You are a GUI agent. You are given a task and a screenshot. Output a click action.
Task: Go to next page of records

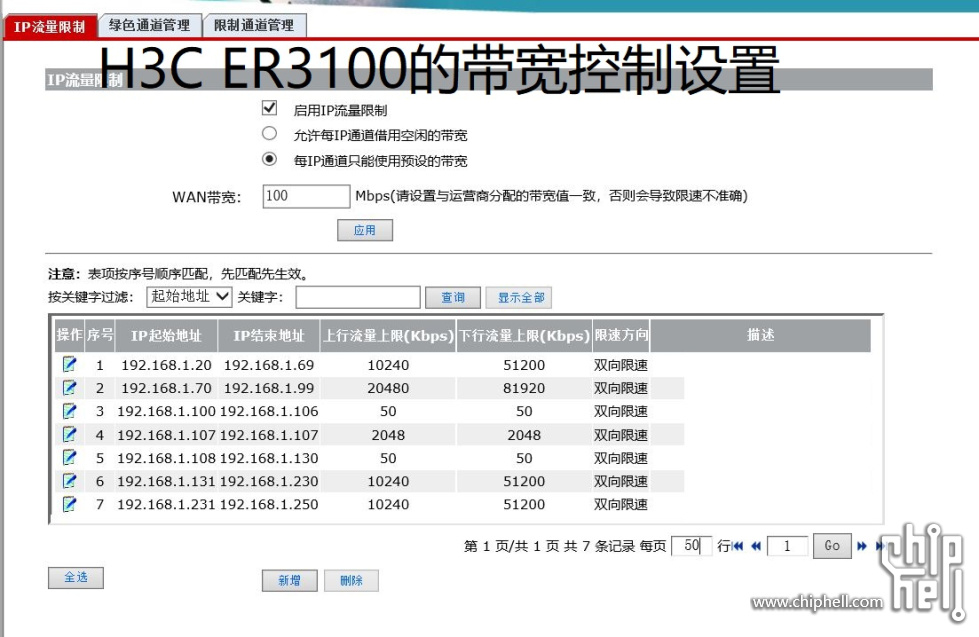point(862,546)
